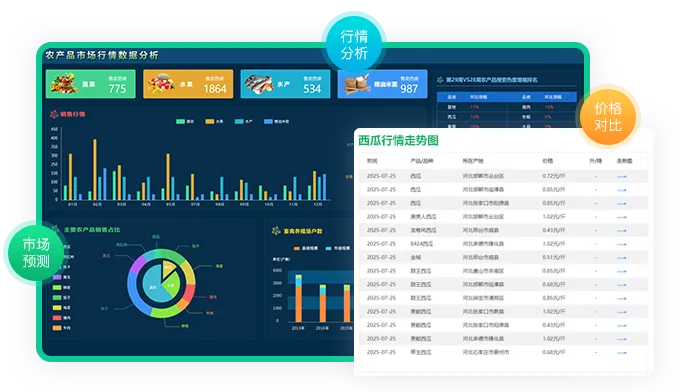Open the 价格对比 orange badge

(x=608, y=117)
